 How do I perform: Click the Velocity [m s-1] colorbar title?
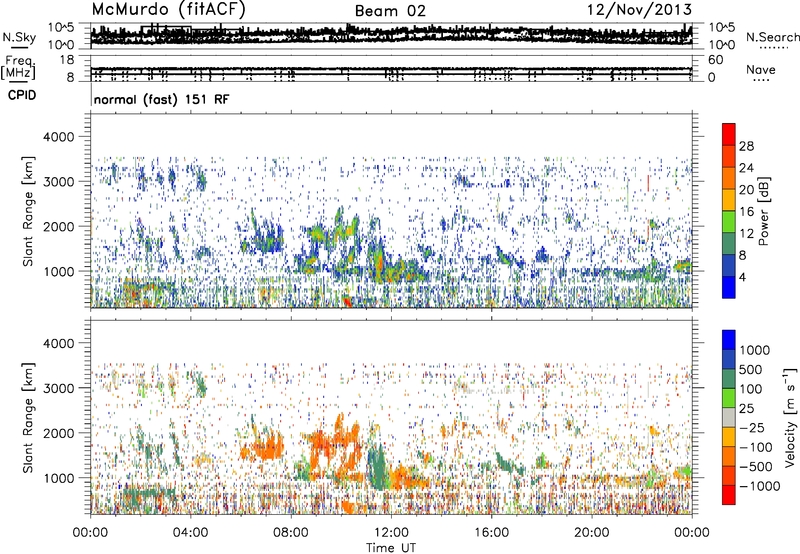click(790, 417)
